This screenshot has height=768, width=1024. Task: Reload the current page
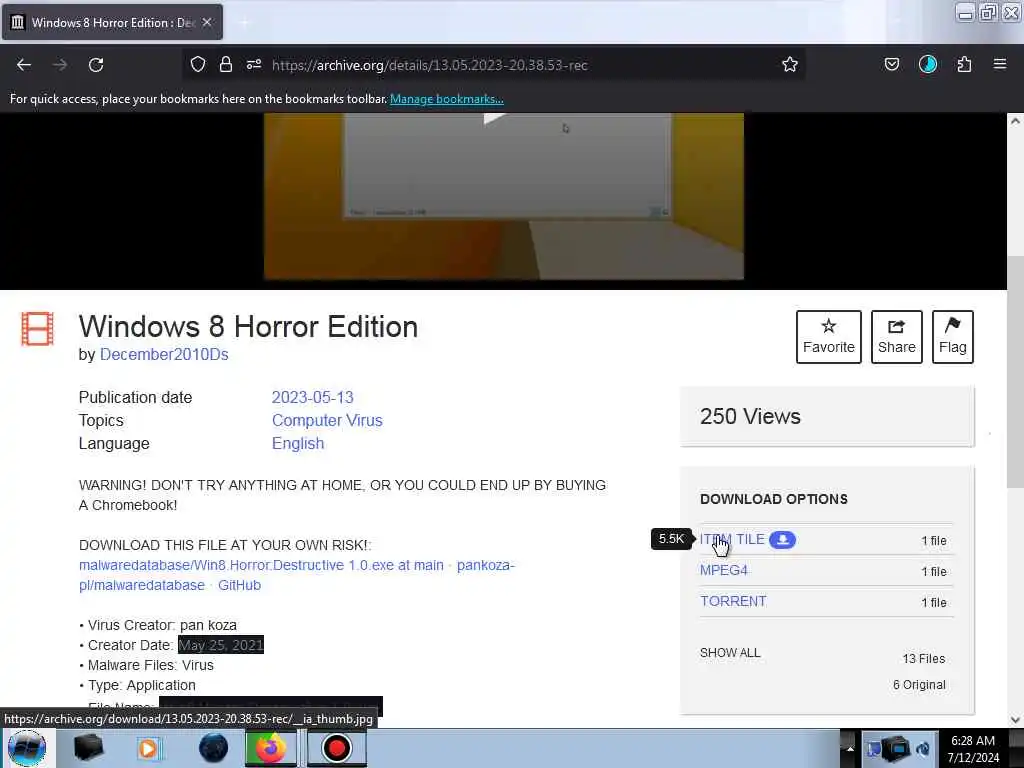click(96, 65)
